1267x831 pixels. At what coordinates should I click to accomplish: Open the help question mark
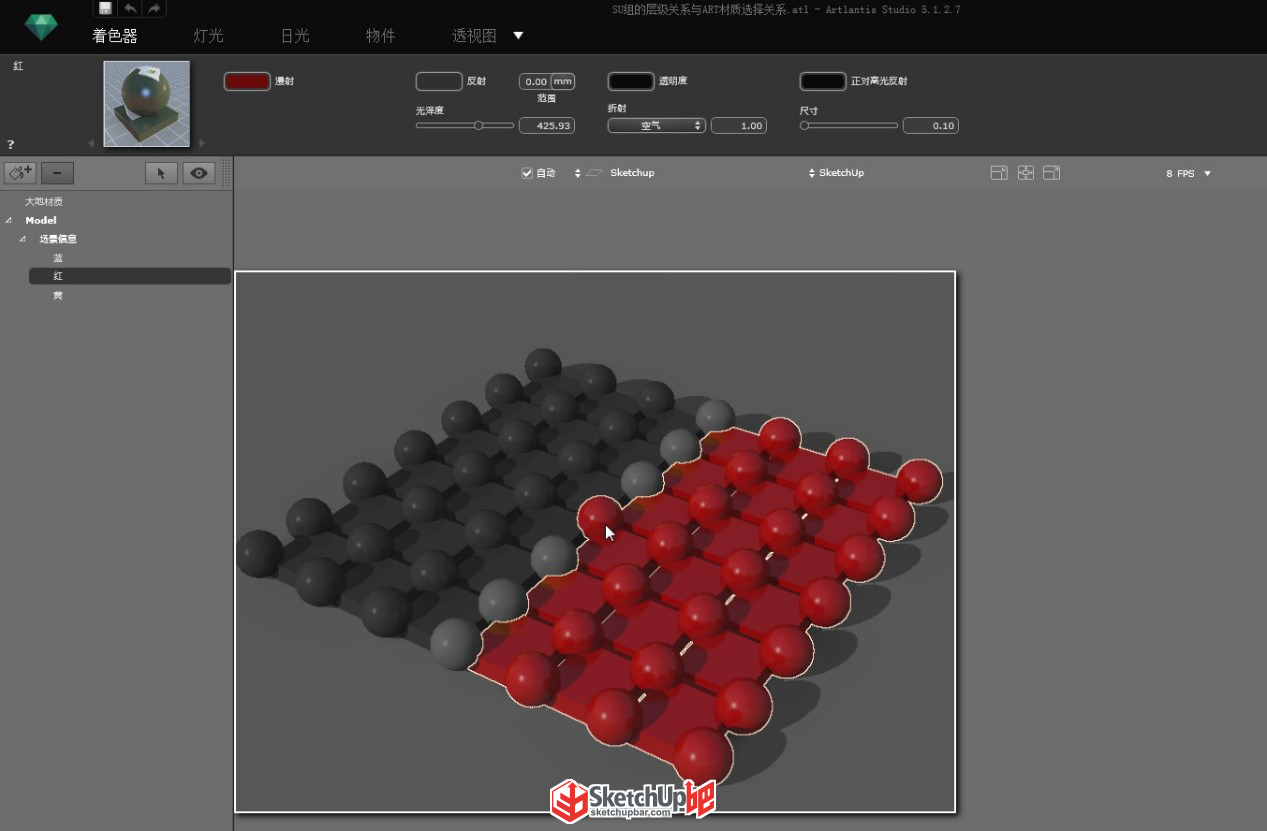click(x=11, y=144)
